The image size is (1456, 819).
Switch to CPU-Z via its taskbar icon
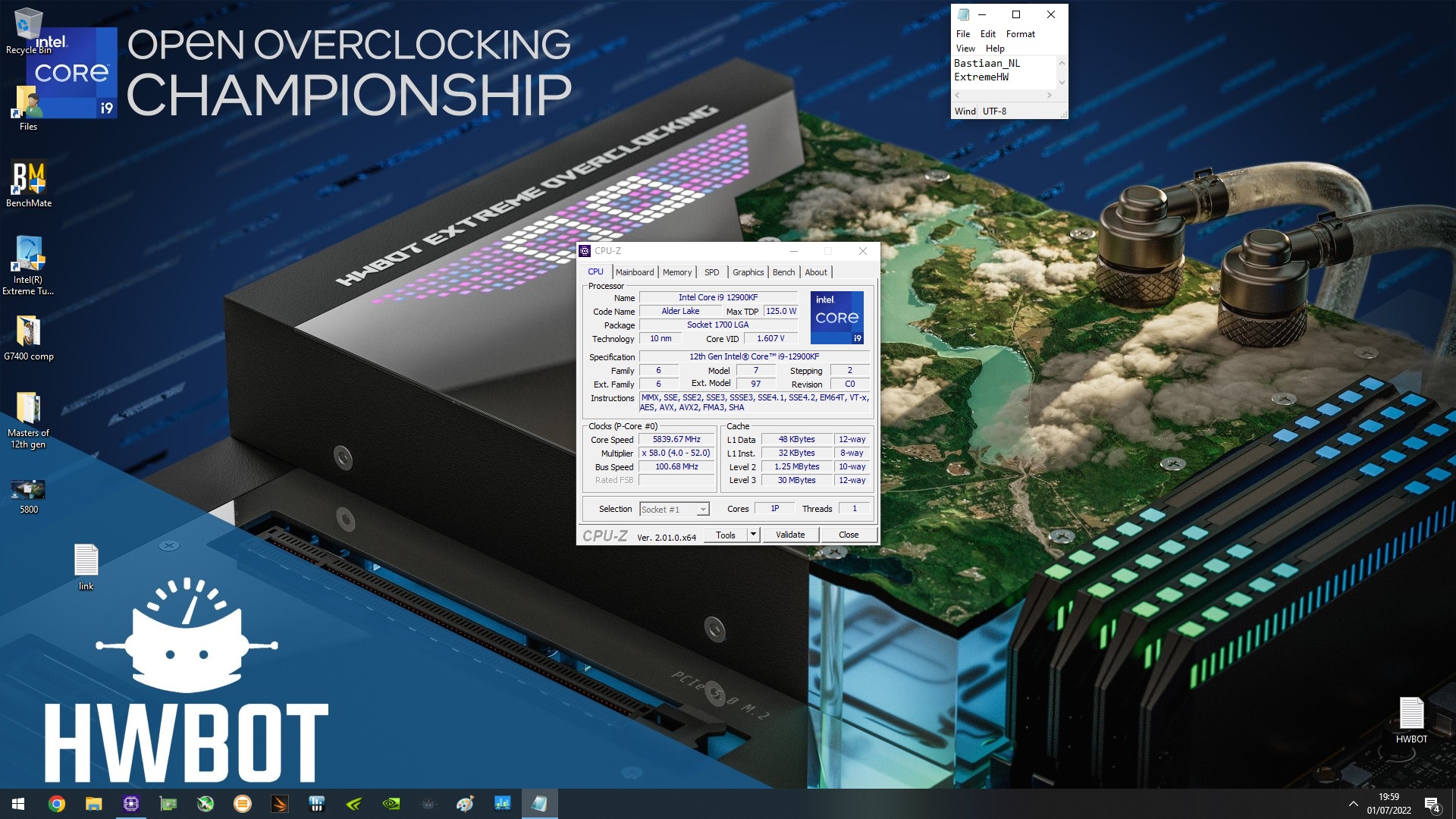pos(130,804)
